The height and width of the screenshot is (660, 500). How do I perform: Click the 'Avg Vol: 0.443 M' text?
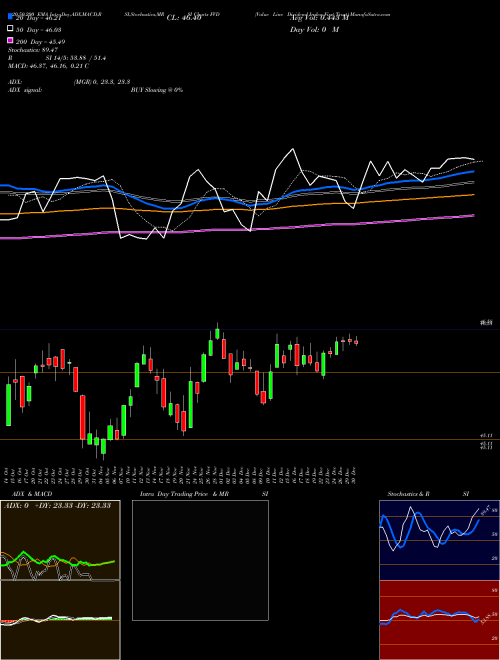click(319, 18)
